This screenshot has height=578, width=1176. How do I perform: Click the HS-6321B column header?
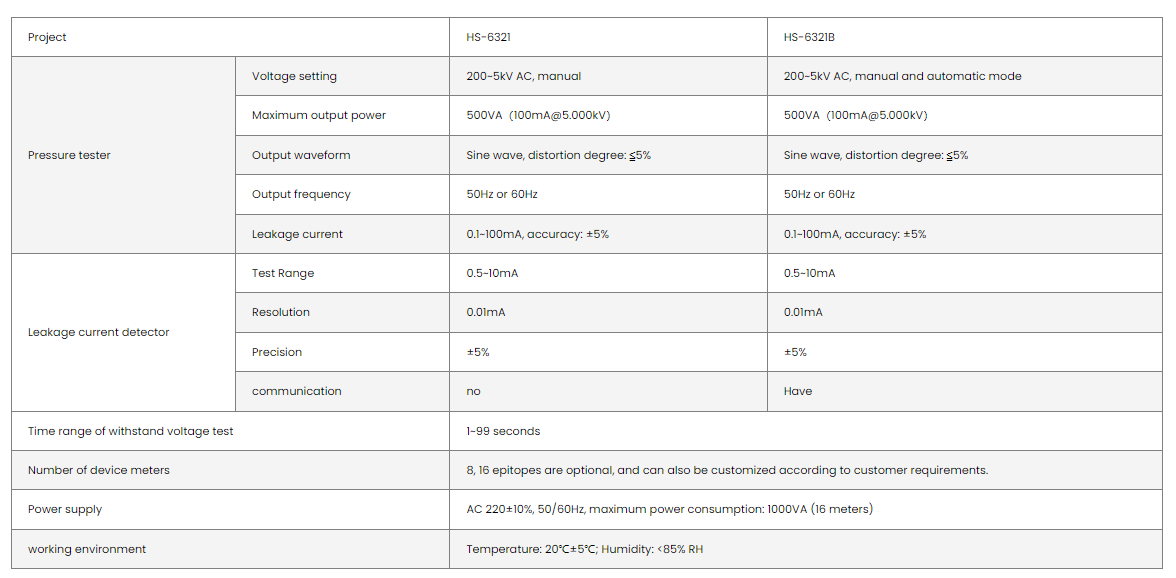click(809, 37)
